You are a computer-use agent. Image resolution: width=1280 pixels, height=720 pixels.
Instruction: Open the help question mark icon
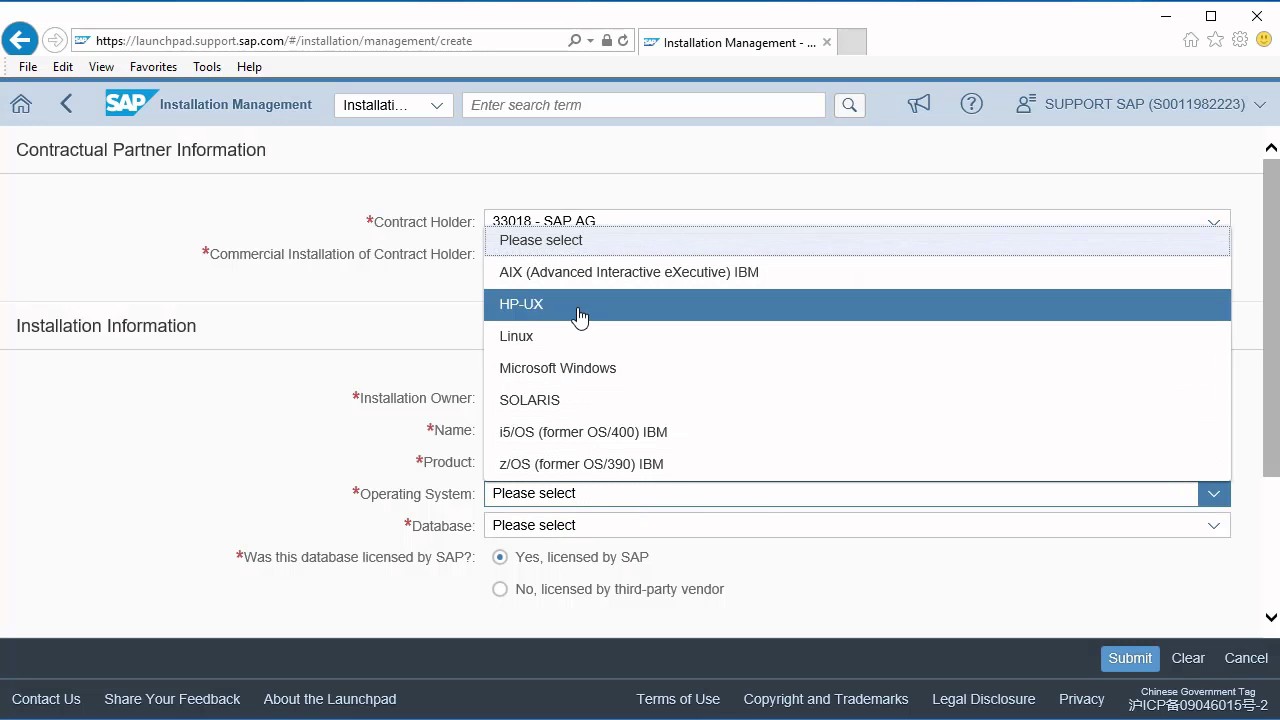coord(971,104)
